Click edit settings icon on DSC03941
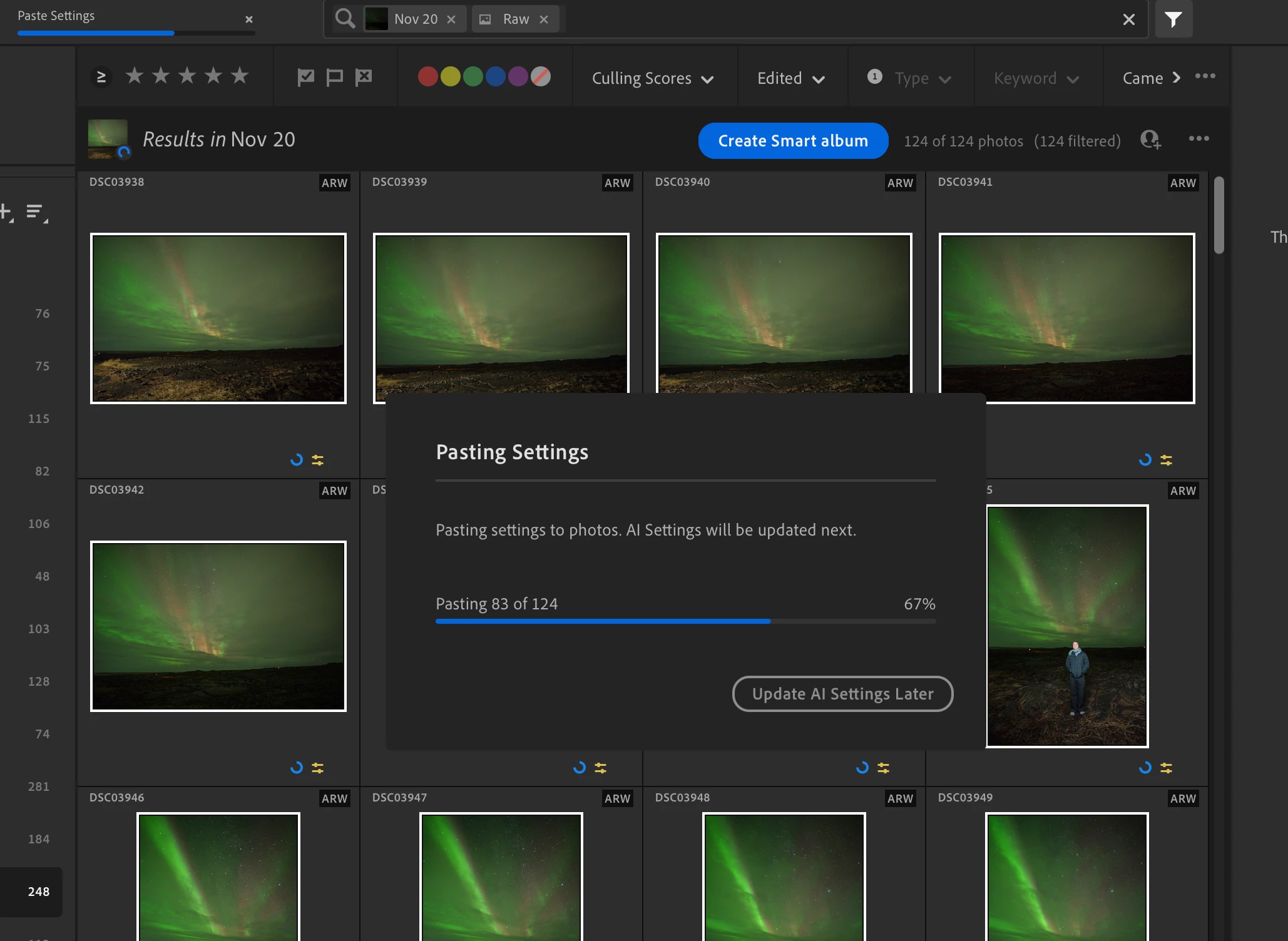The width and height of the screenshot is (1288, 941). pyautogui.click(x=1167, y=460)
